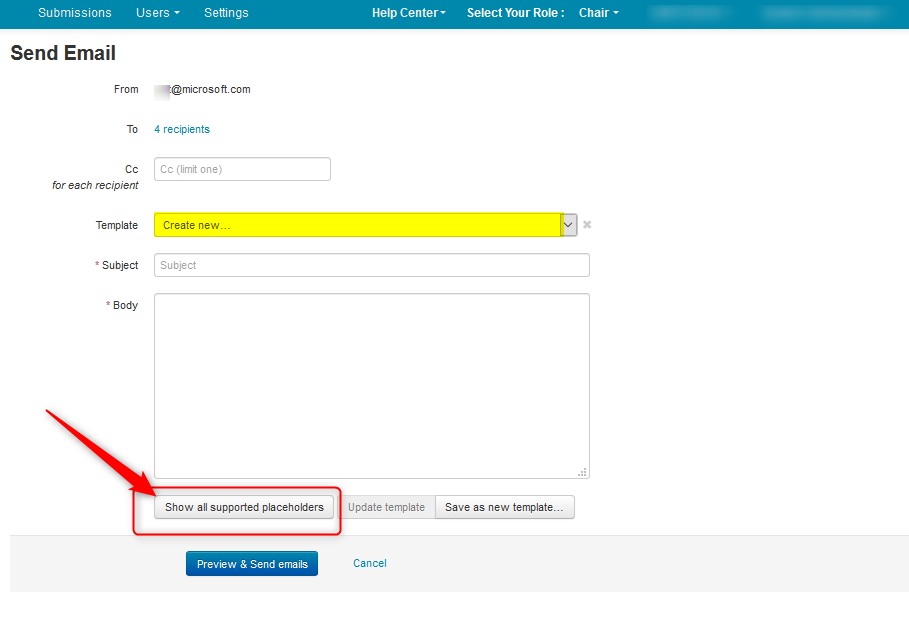The width and height of the screenshot is (909, 637).
Task: Click the Body textarea resize grip
Action: click(583, 472)
